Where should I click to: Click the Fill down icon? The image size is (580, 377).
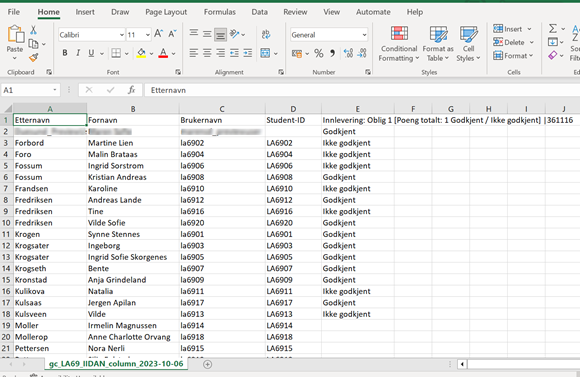[553, 42]
